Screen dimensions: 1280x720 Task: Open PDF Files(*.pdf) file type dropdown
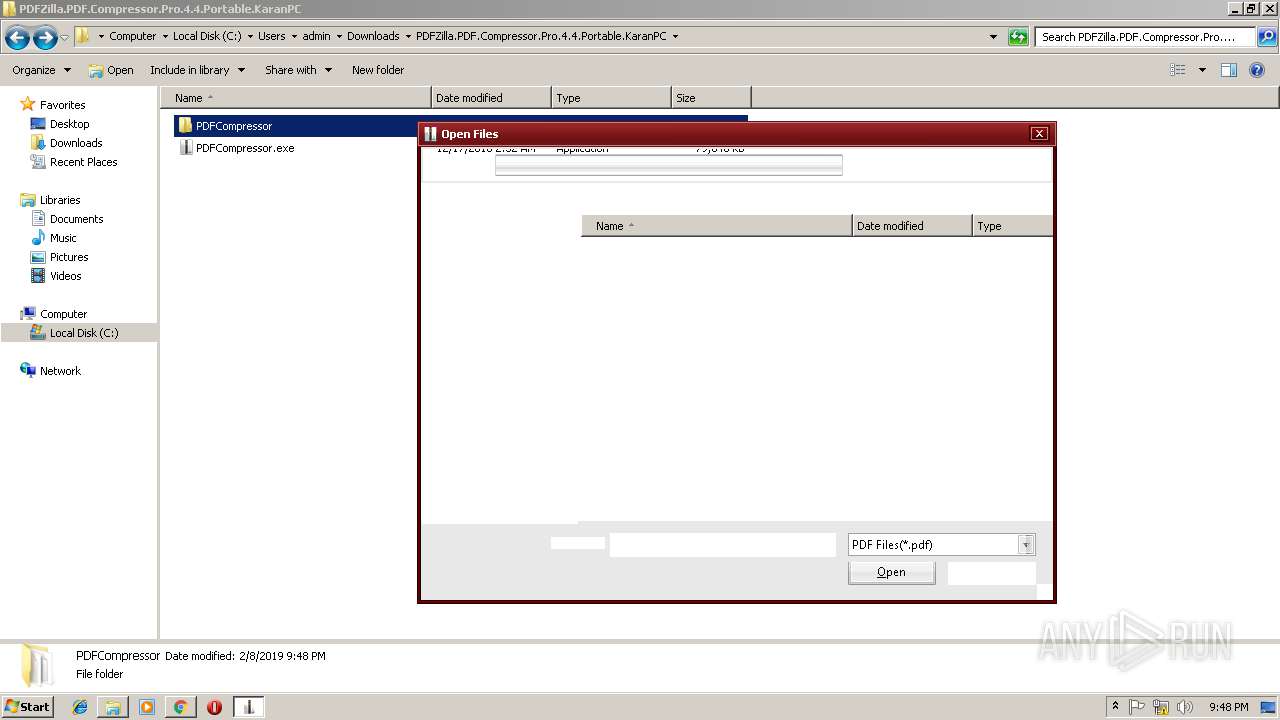pos(941,545)
